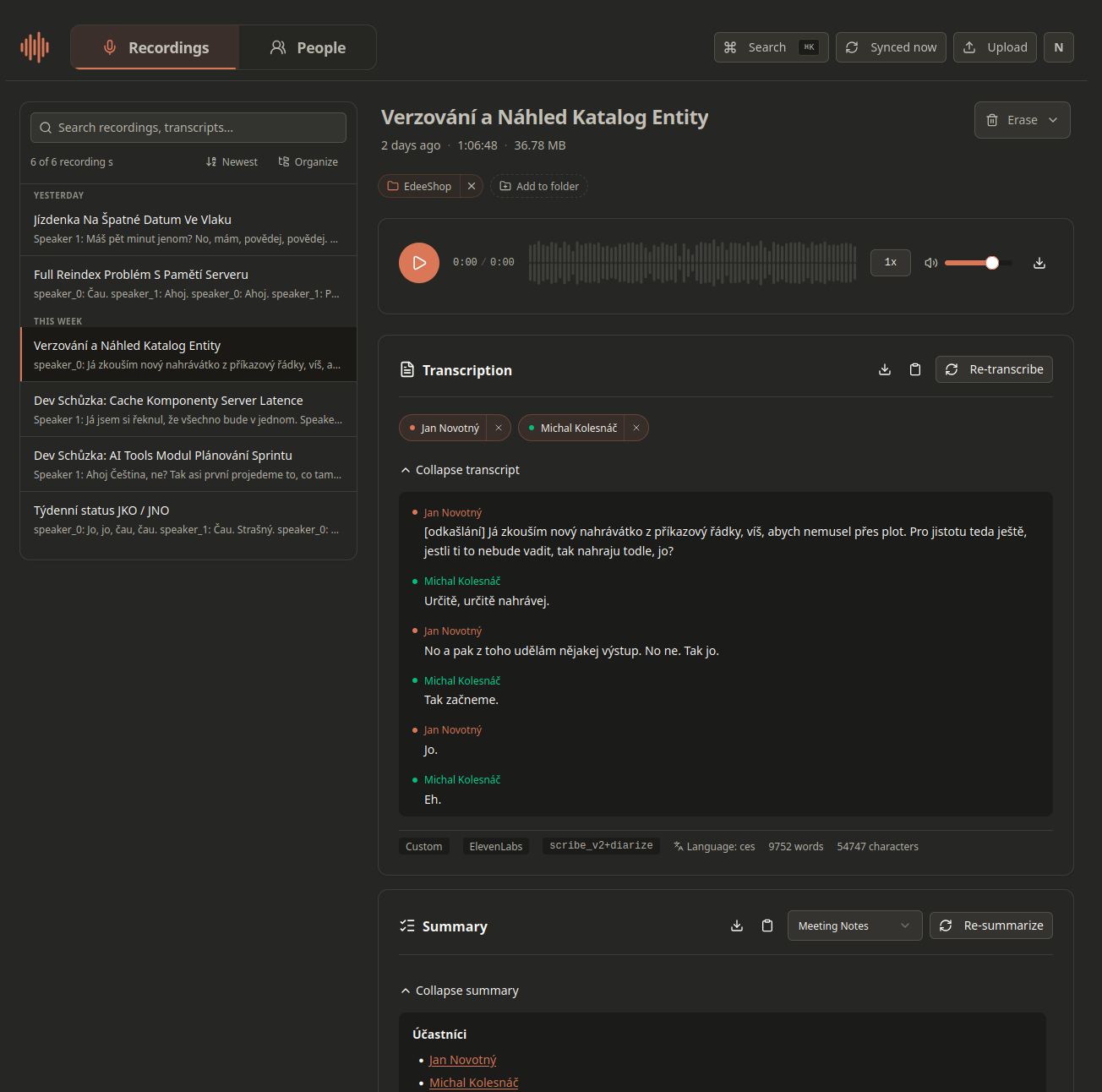Collapse the transcript section

pos(461,470)
